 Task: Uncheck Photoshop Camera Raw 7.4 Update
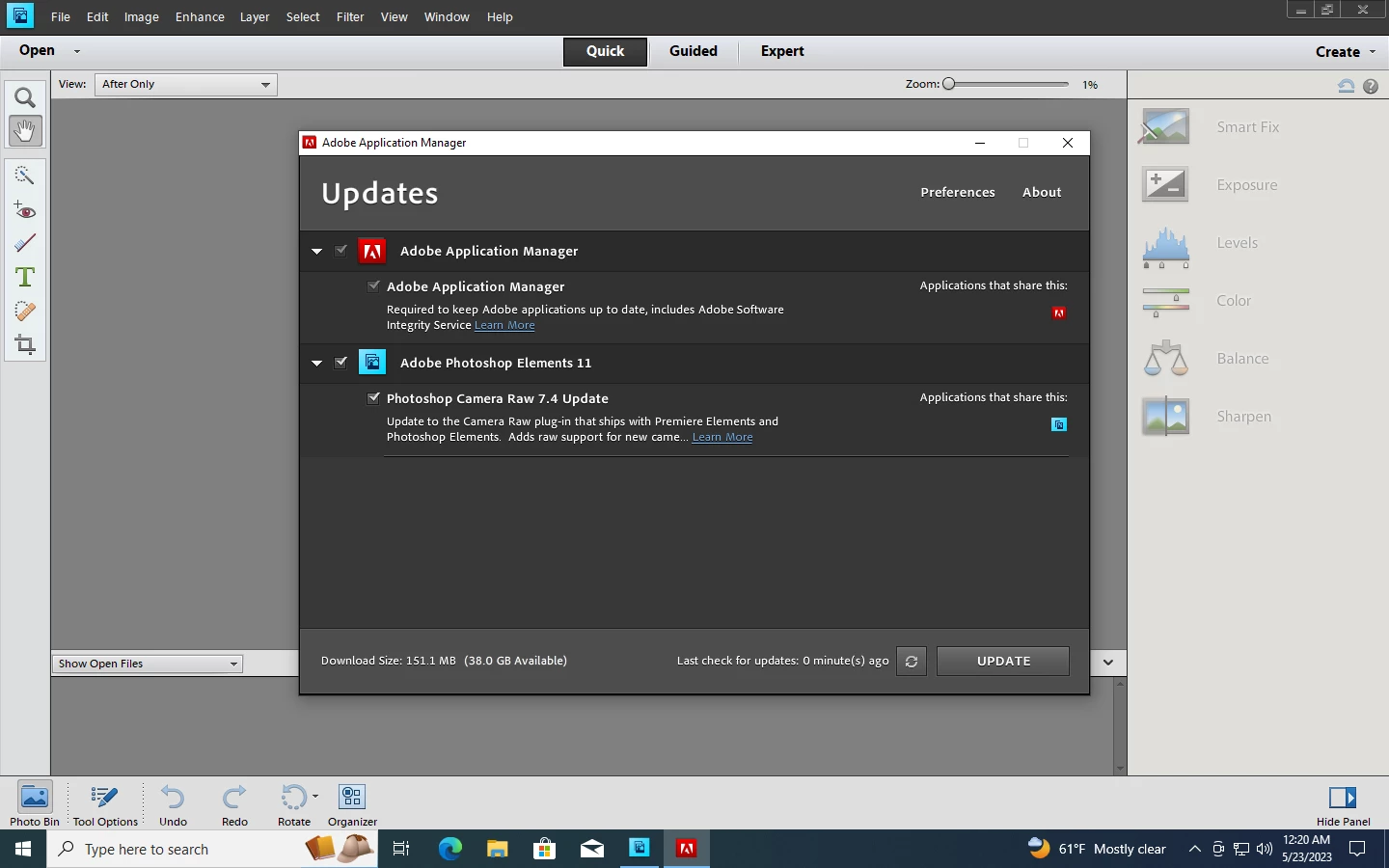click(x=373, y=398)
